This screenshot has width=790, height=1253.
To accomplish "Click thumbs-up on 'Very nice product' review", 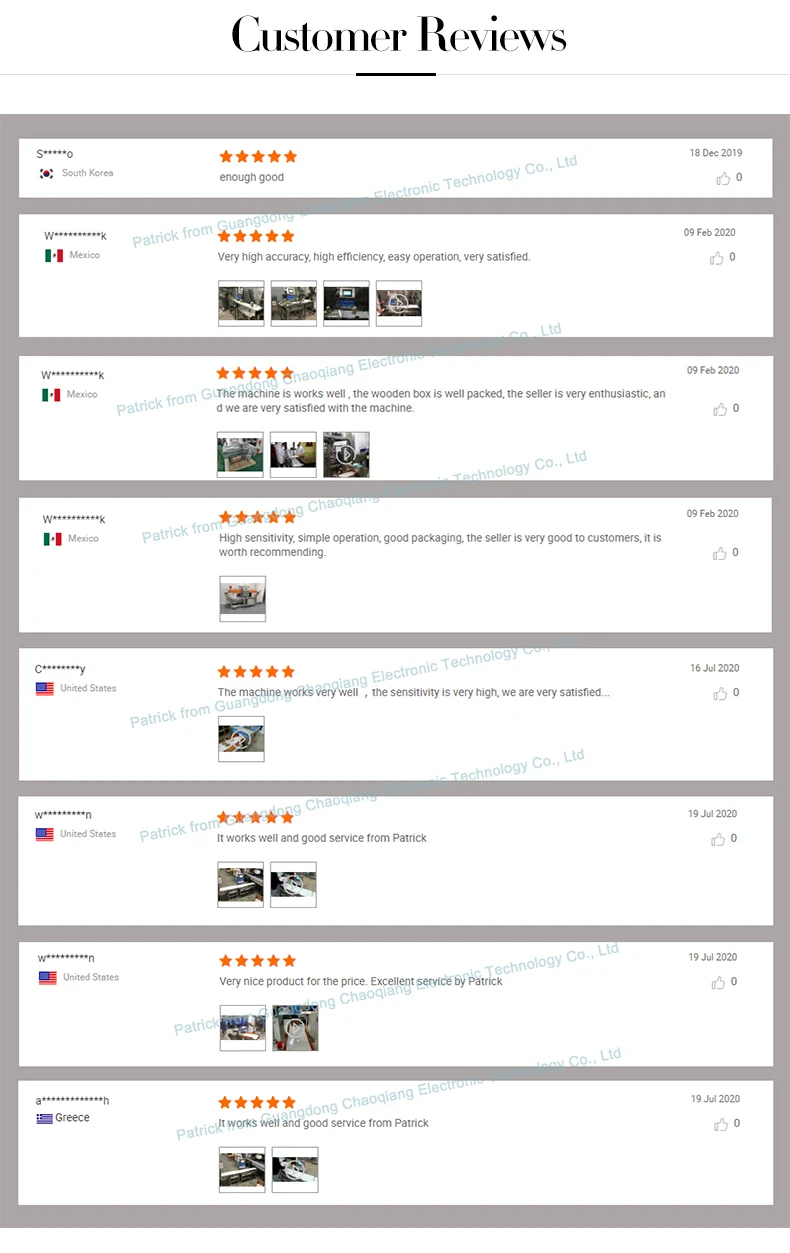I will tap(718, 982).
